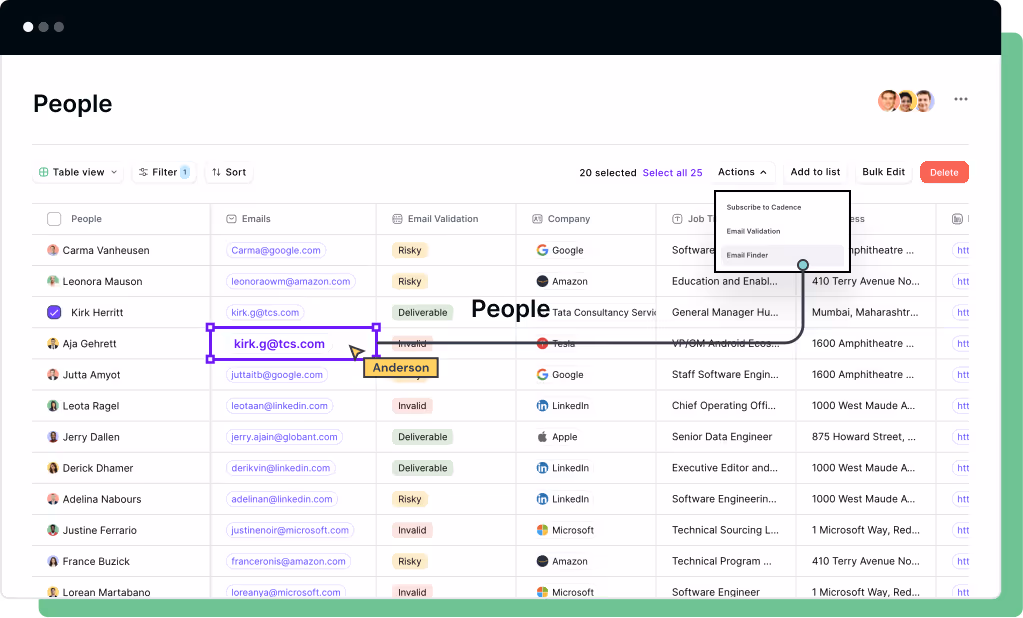Image resolution: width=1023 pixels, height=618 pixels.
Task: Click the highlighted kirk.g@tcs.com email cell
Action: [280, 343]
